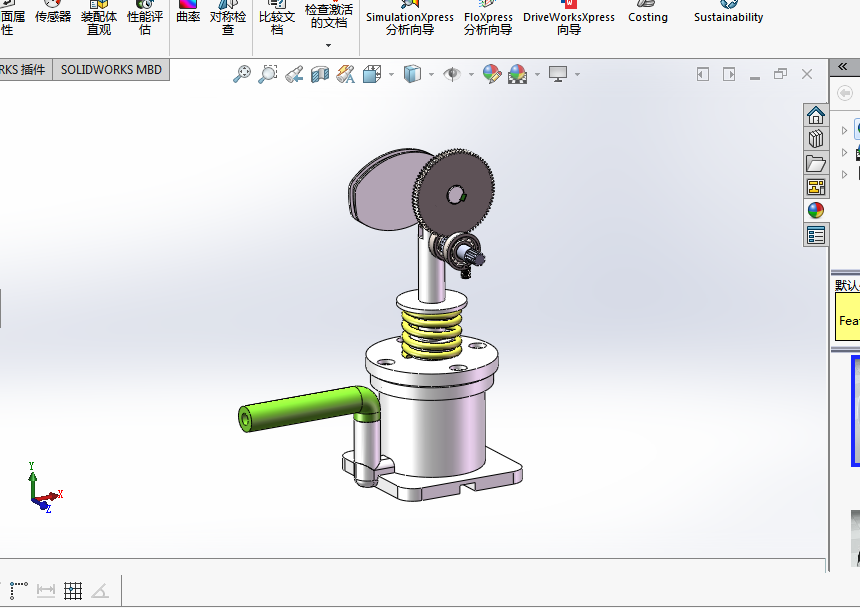Image resolution: width=860 pixels, height=608 pixels.
Task: Click the Edit Appearance color ball icon
Action: (x=492, y=74)
